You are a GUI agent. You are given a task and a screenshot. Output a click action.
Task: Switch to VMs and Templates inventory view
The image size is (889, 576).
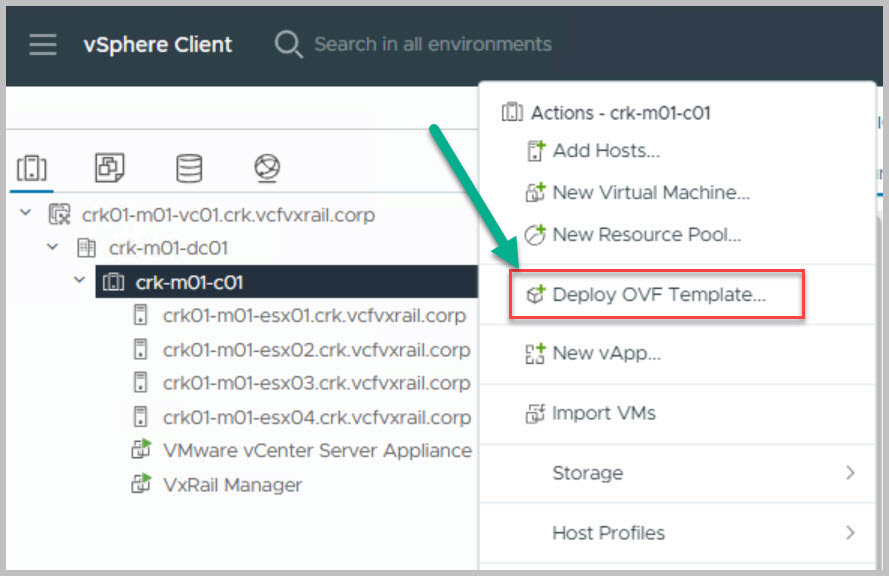[x=109, y=169]
